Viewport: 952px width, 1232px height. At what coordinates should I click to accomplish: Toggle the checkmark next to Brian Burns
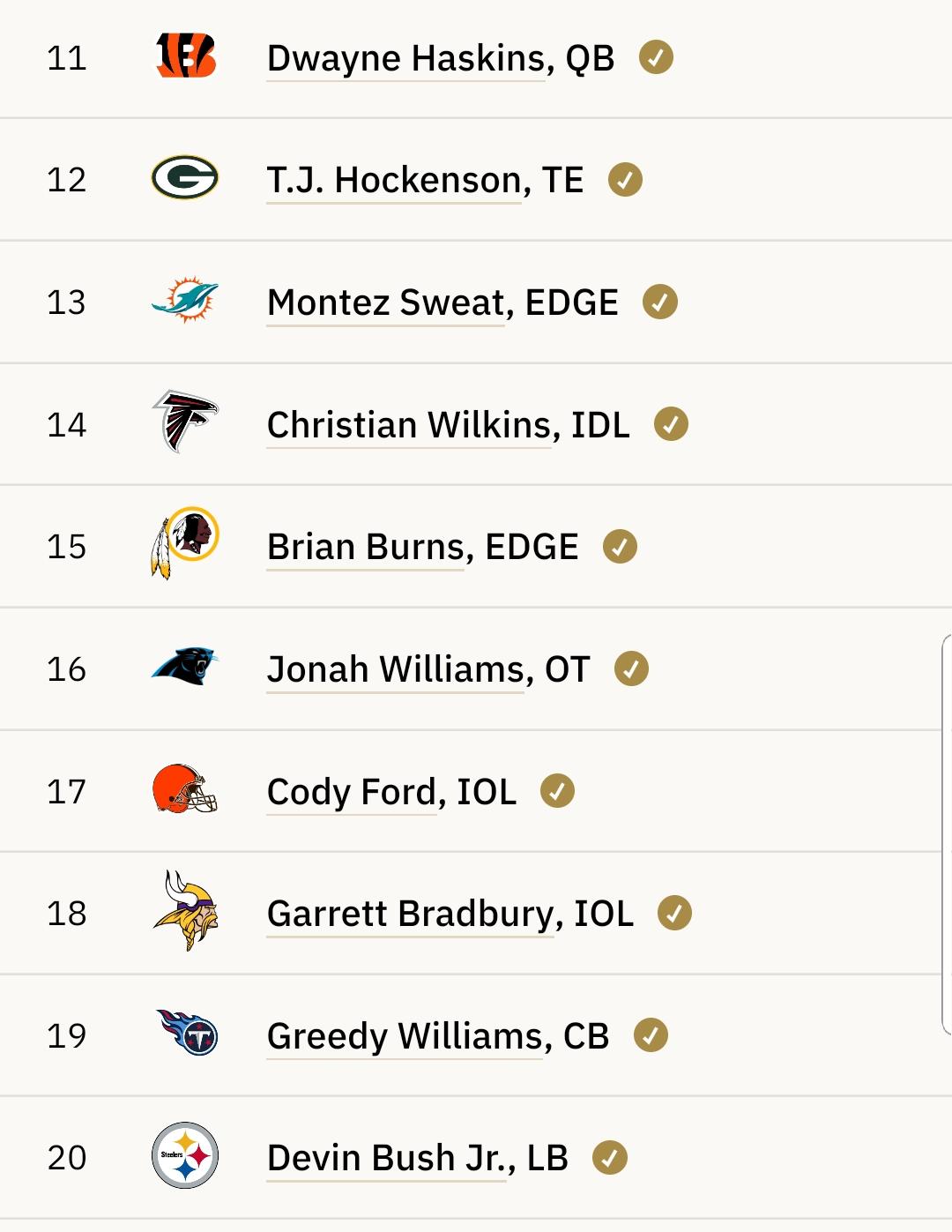coord(620,547)
